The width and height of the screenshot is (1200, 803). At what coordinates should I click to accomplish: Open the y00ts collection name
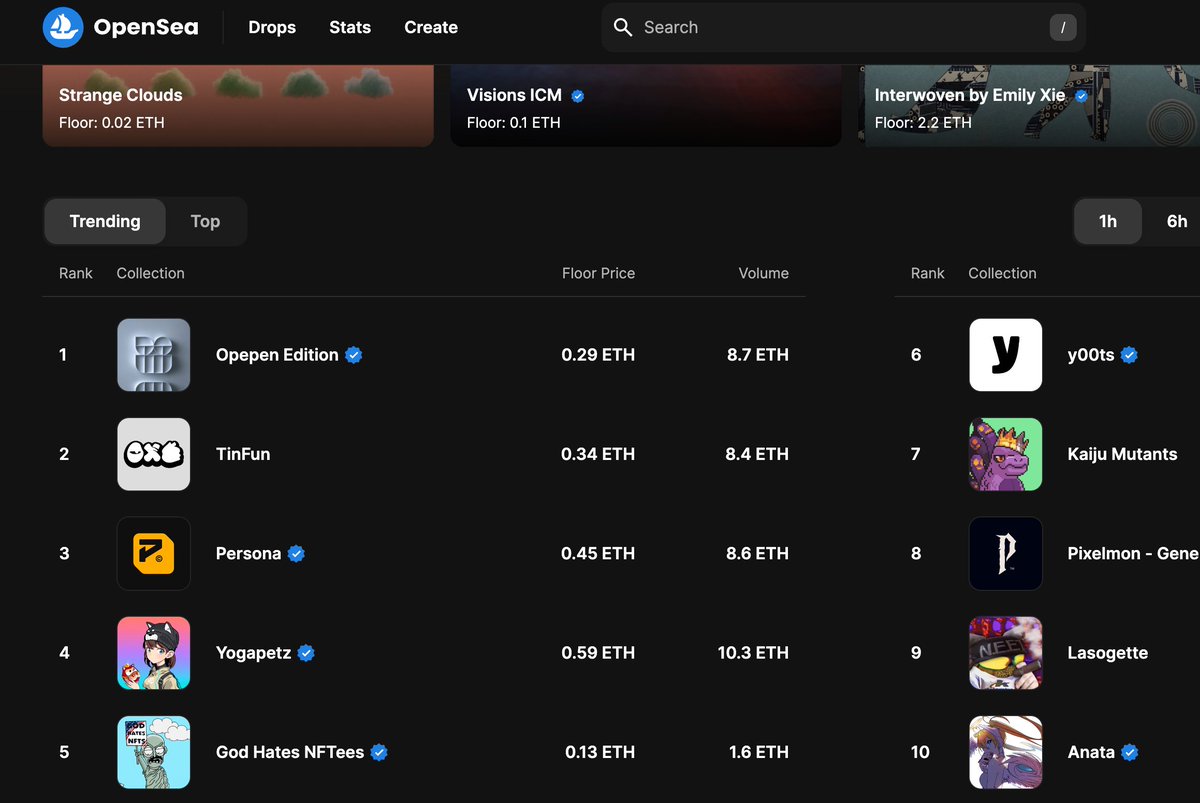point(1091,355)
